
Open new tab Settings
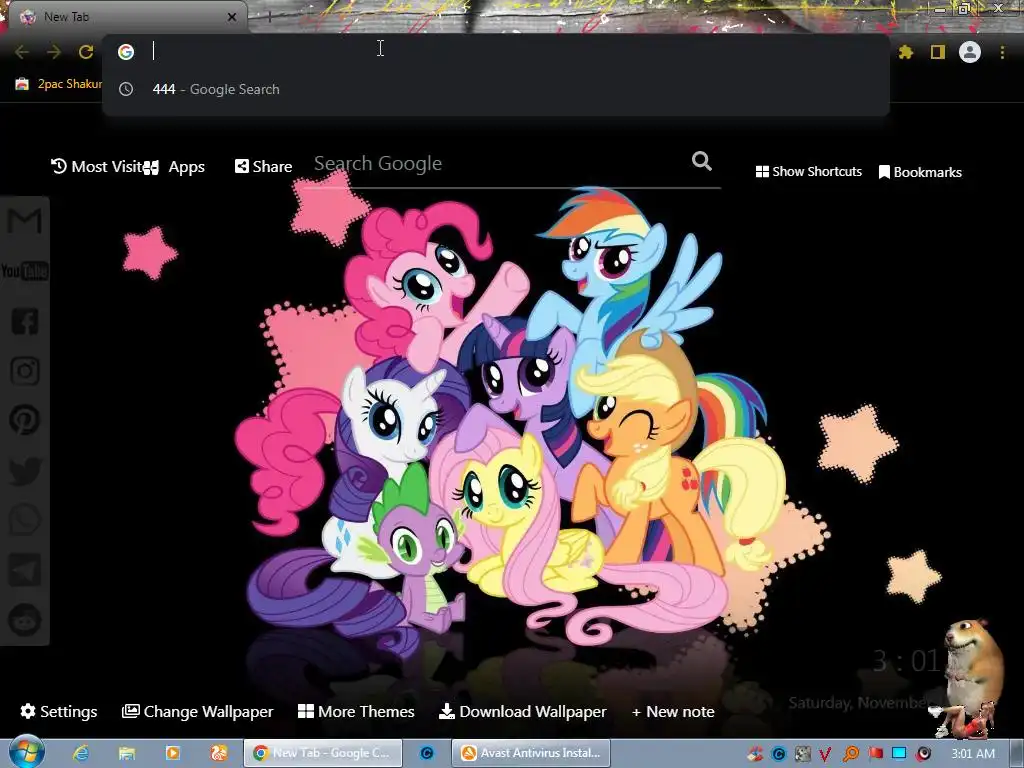tap(59, 711)
